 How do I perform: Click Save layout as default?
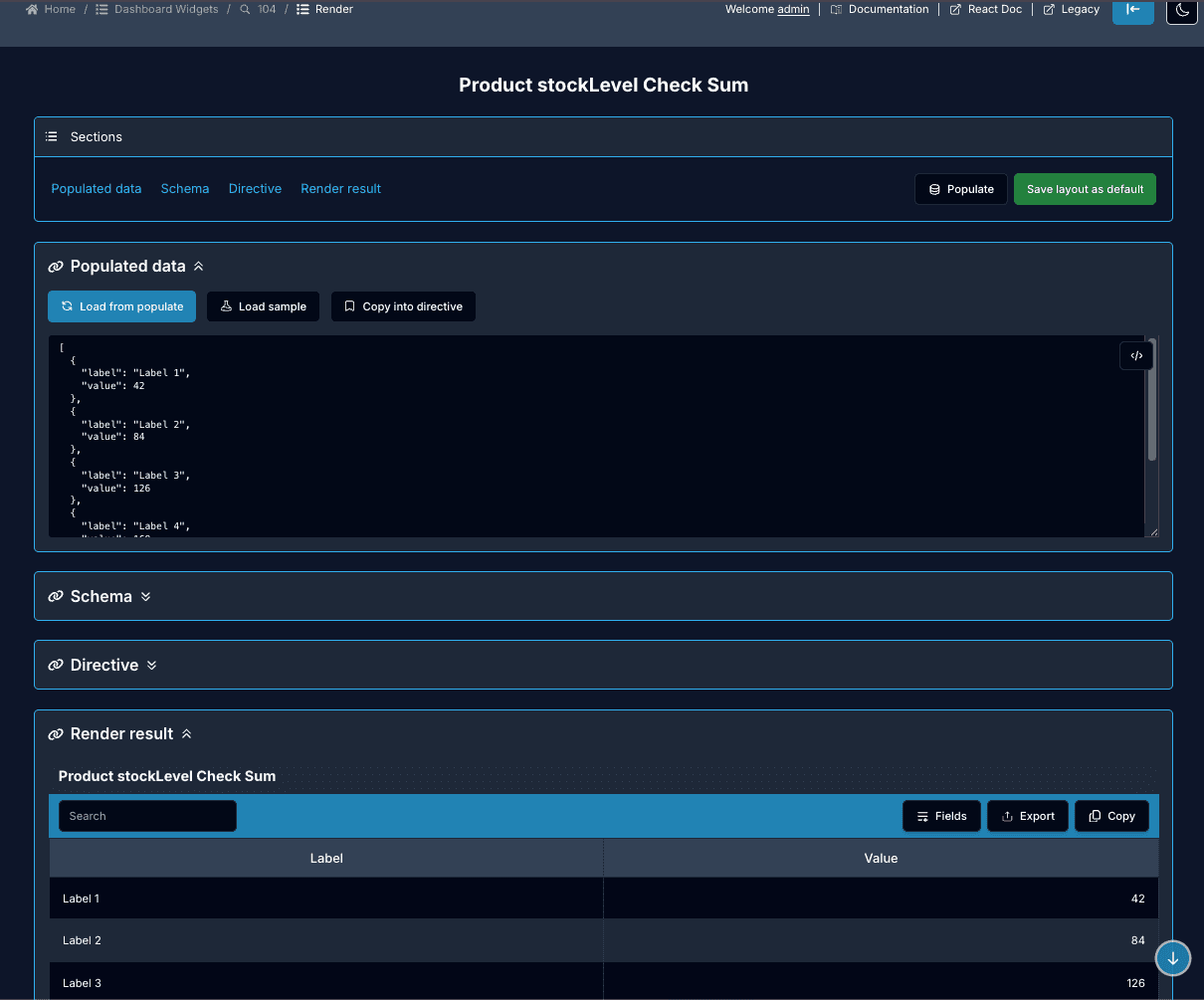point(1085,189)
